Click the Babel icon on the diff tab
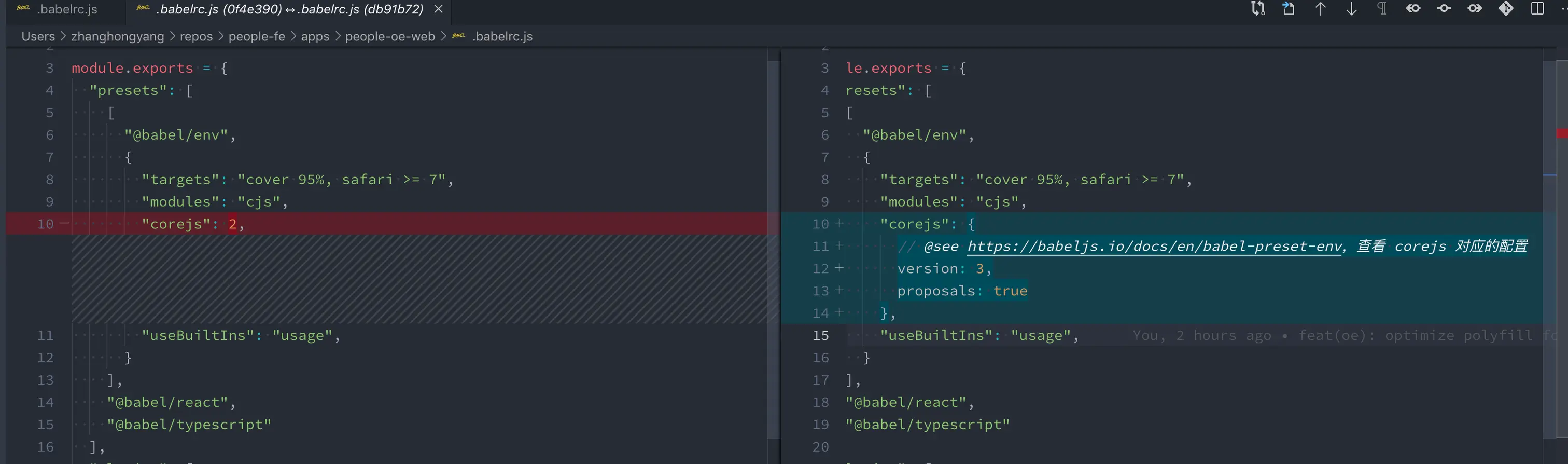The width and height of the screenshot is (1568, 464). pyautogui.click(x=143, y=8)
